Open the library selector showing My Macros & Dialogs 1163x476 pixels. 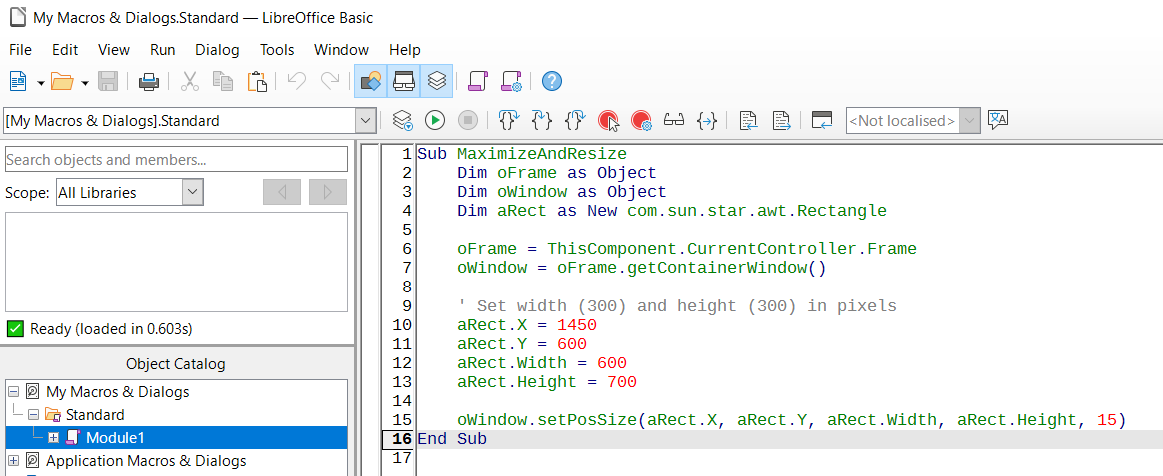coord(190,121)
